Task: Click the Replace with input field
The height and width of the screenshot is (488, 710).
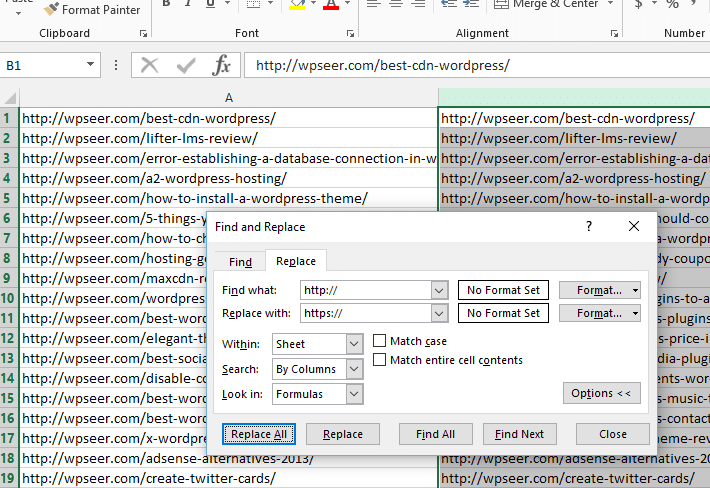Action: click(x=366, y=313)
